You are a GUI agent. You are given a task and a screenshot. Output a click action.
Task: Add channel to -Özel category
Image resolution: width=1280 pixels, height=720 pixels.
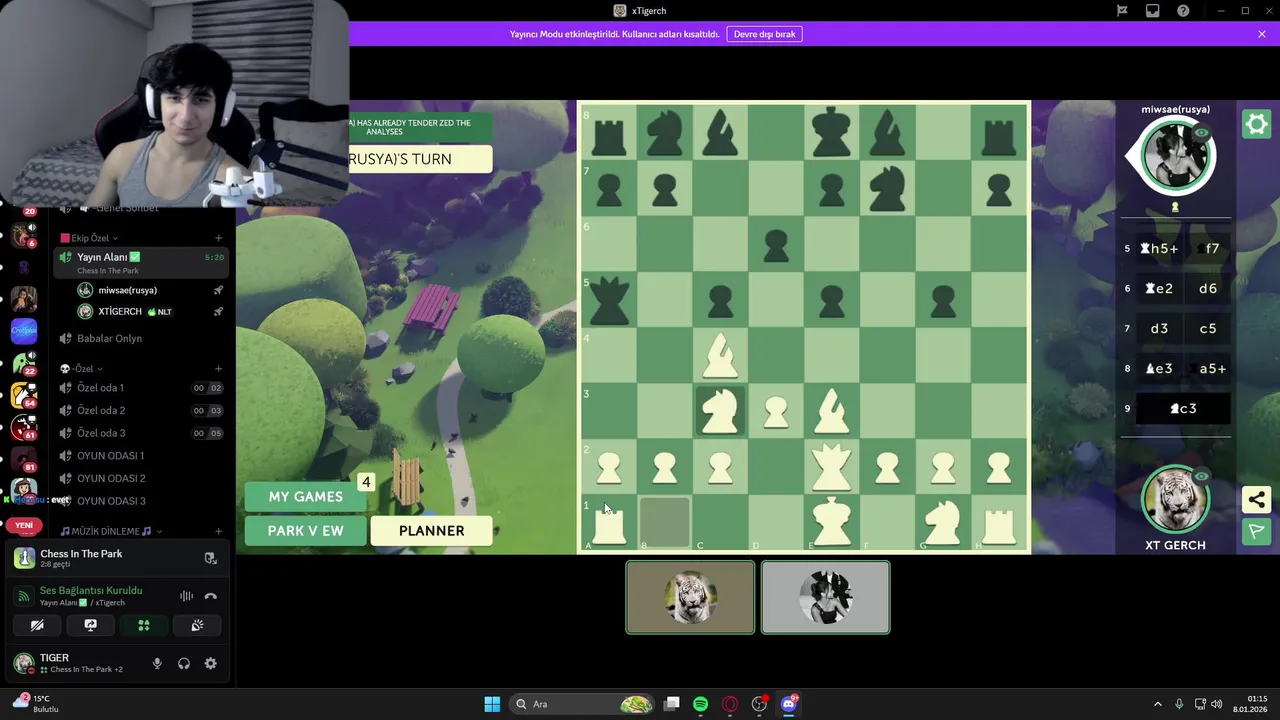[218, 369]
